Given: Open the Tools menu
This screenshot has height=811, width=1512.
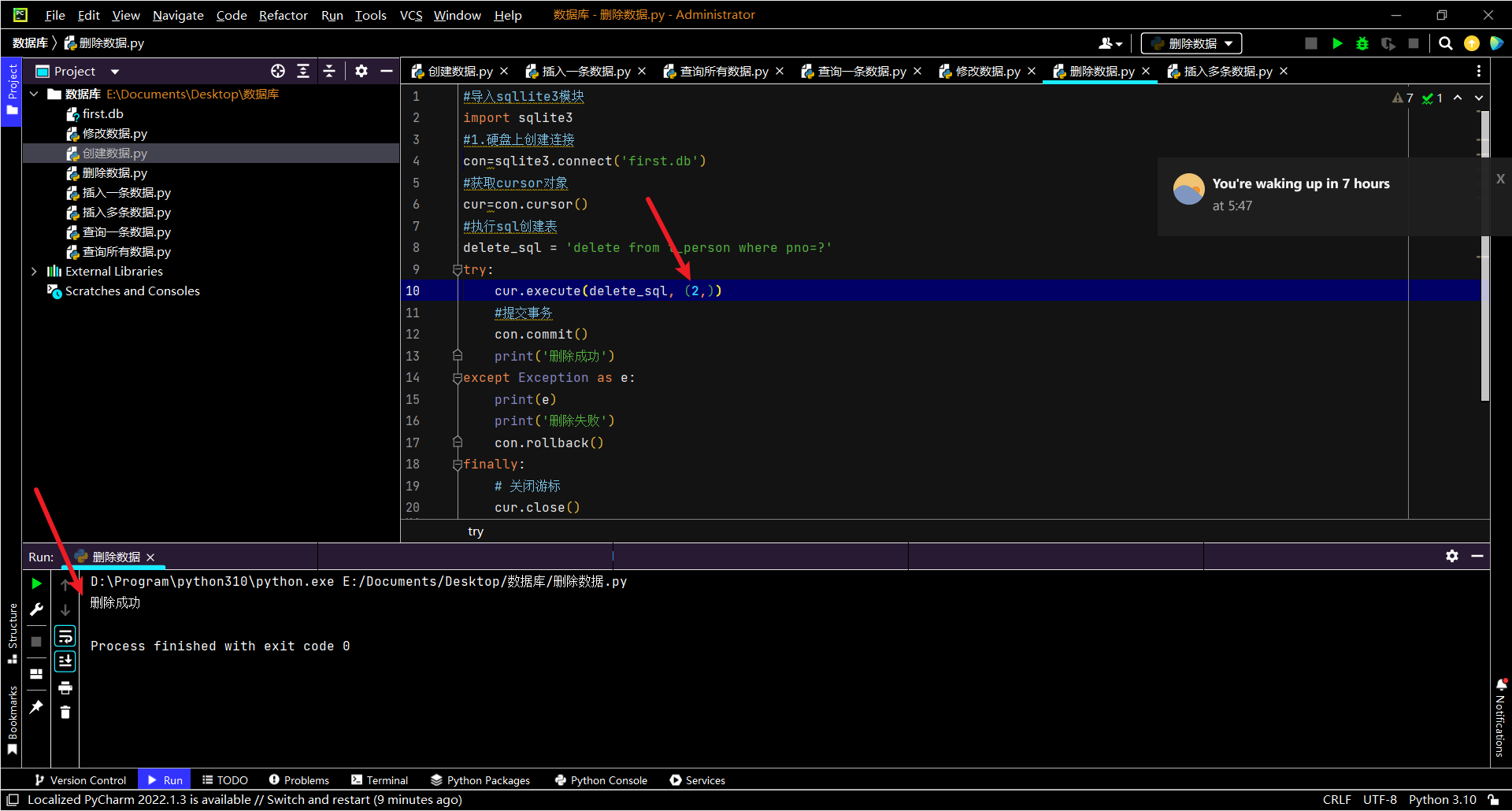Looking at the screenshot, I should [370, 15].
